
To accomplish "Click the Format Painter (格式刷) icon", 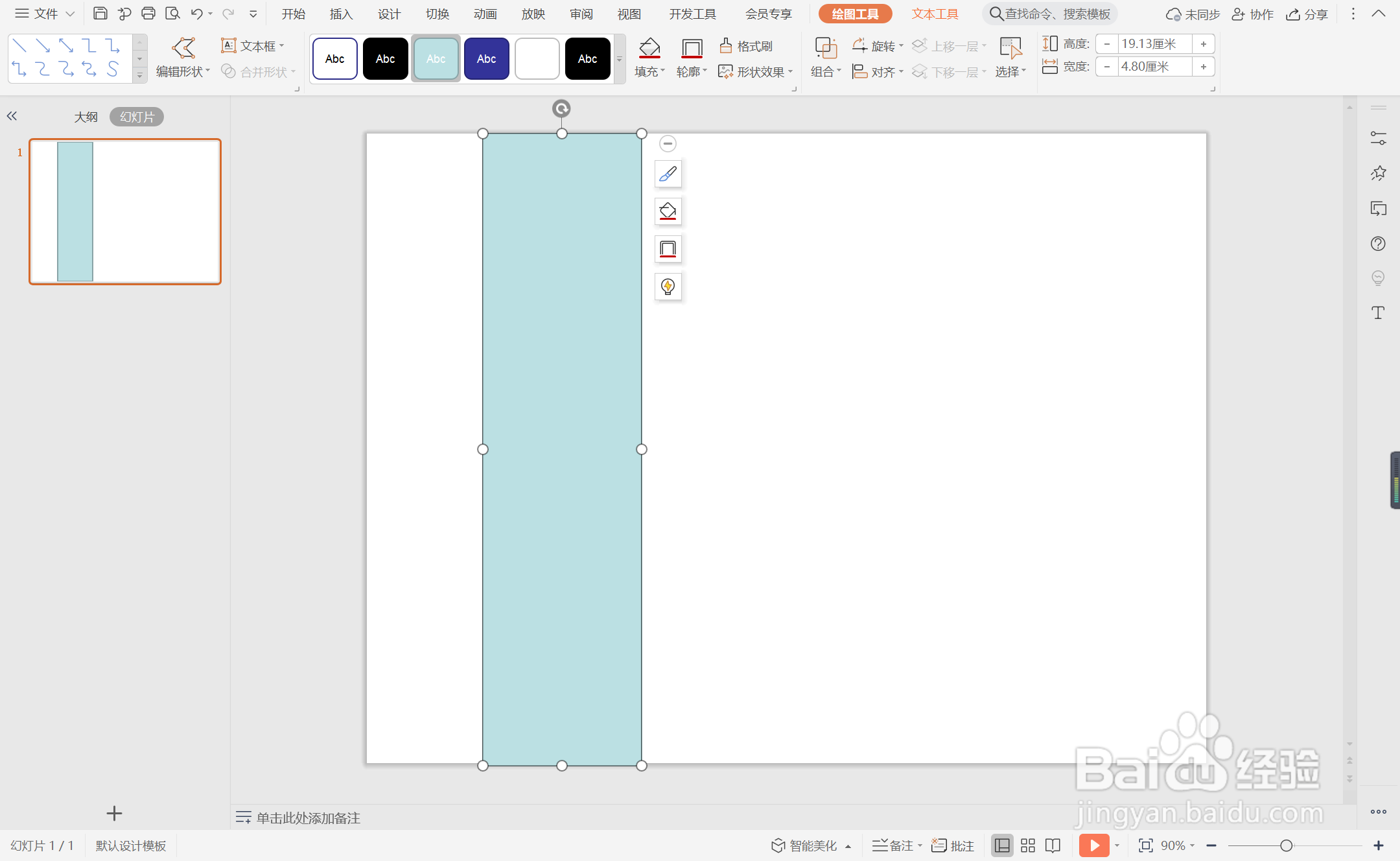I will tap(726, 46).
